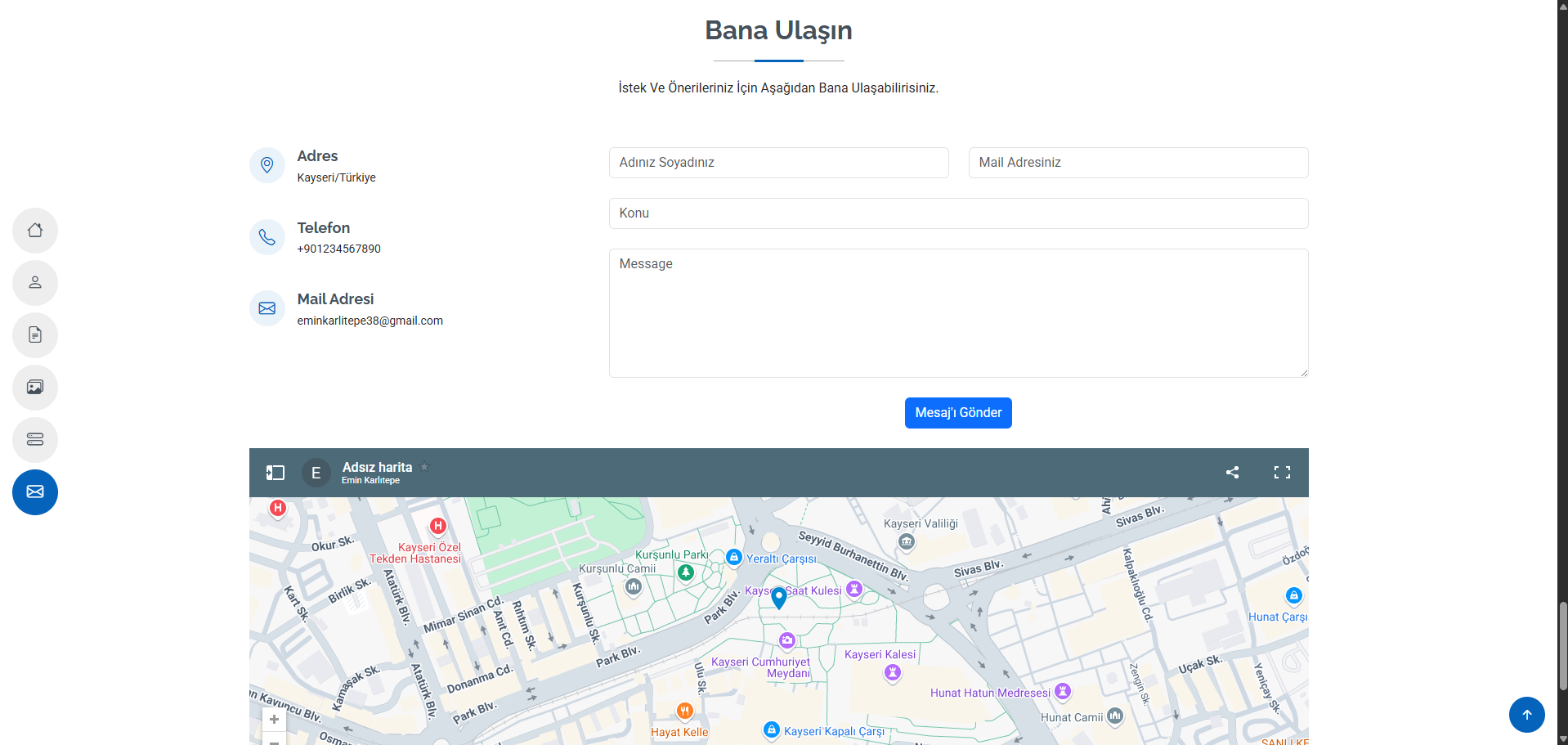Image resolution: width=1568 pixels, height=745 pixels.
Task: Select the Hunat Hatun Medresesi marker
Action: click(x=1063, y=691)
